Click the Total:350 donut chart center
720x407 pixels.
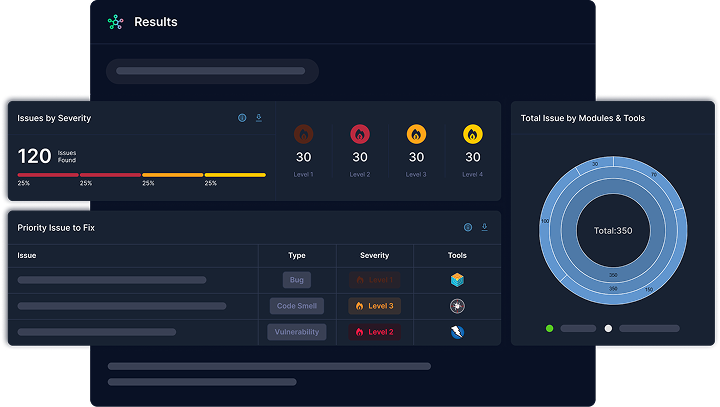pos(613,231)
